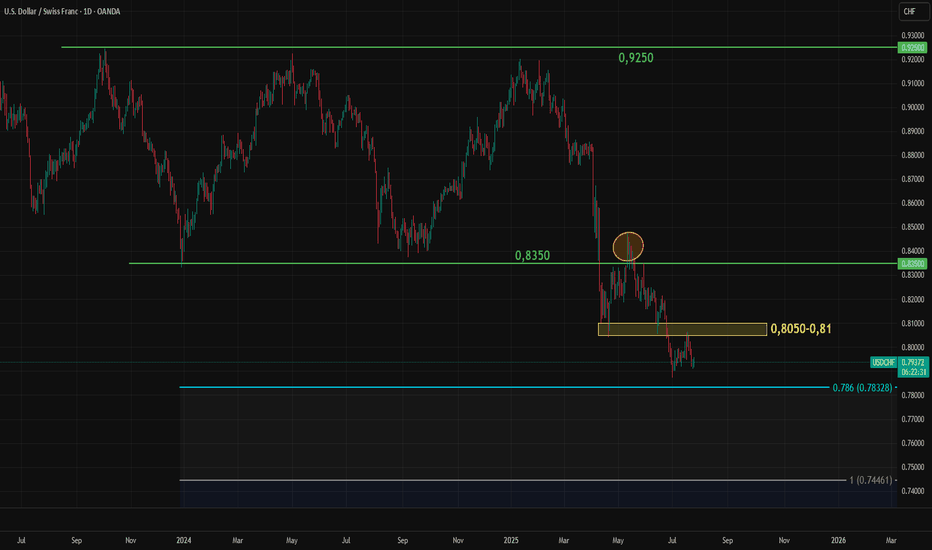
Task: Click the 0.84000 price scale value
Action: tap(912, 251)
